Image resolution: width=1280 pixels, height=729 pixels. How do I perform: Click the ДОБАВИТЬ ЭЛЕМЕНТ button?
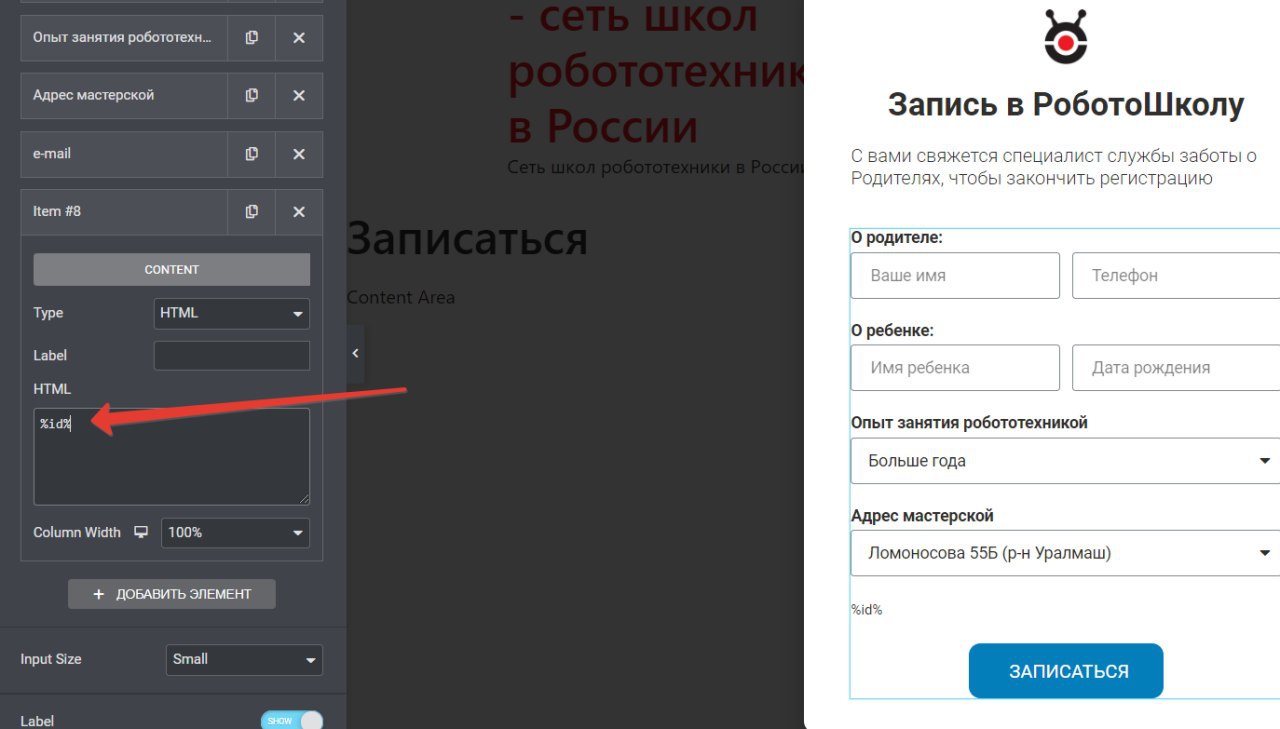pyautogui.click(x=172, y=594)
